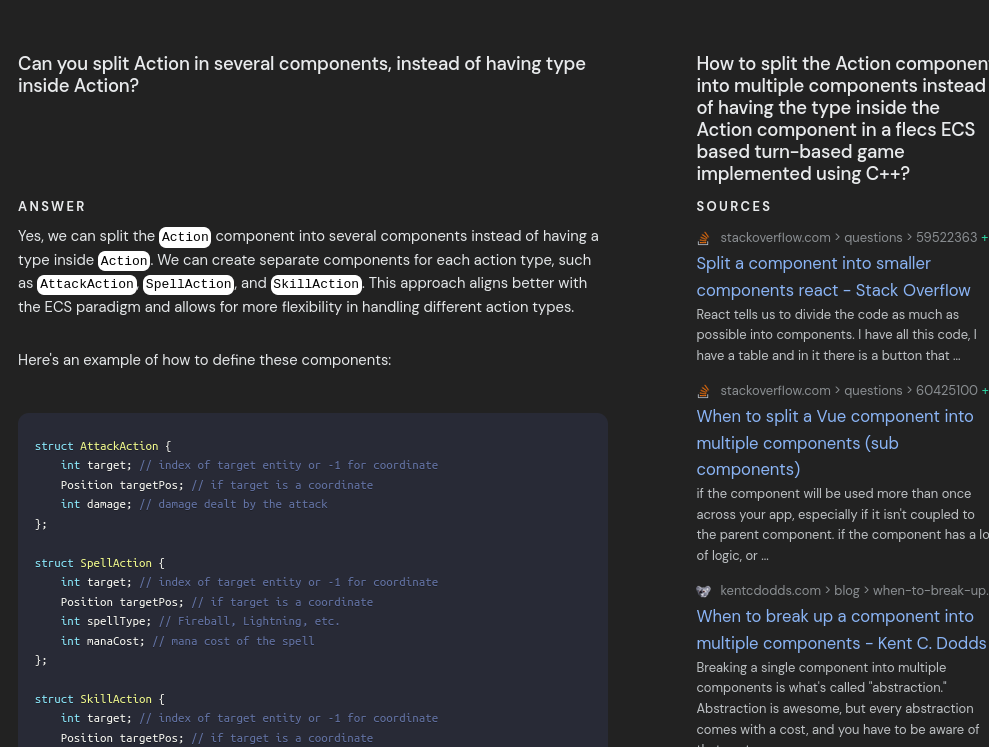Click the SkillAction inline code tag
This screenshot has width=989, height=747.
pos(316,284)
